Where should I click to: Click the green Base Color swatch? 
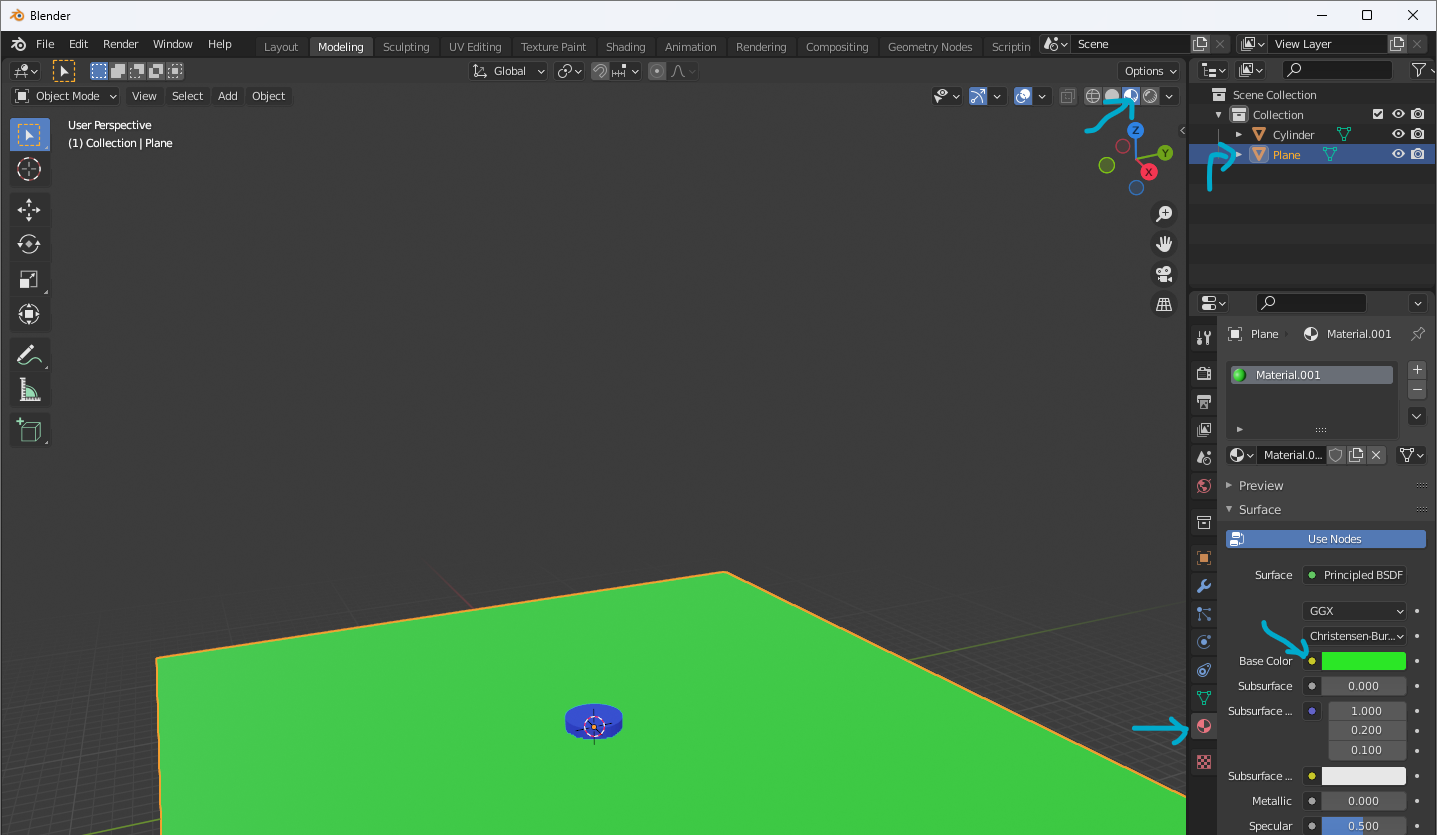(x=1363, y=661)
